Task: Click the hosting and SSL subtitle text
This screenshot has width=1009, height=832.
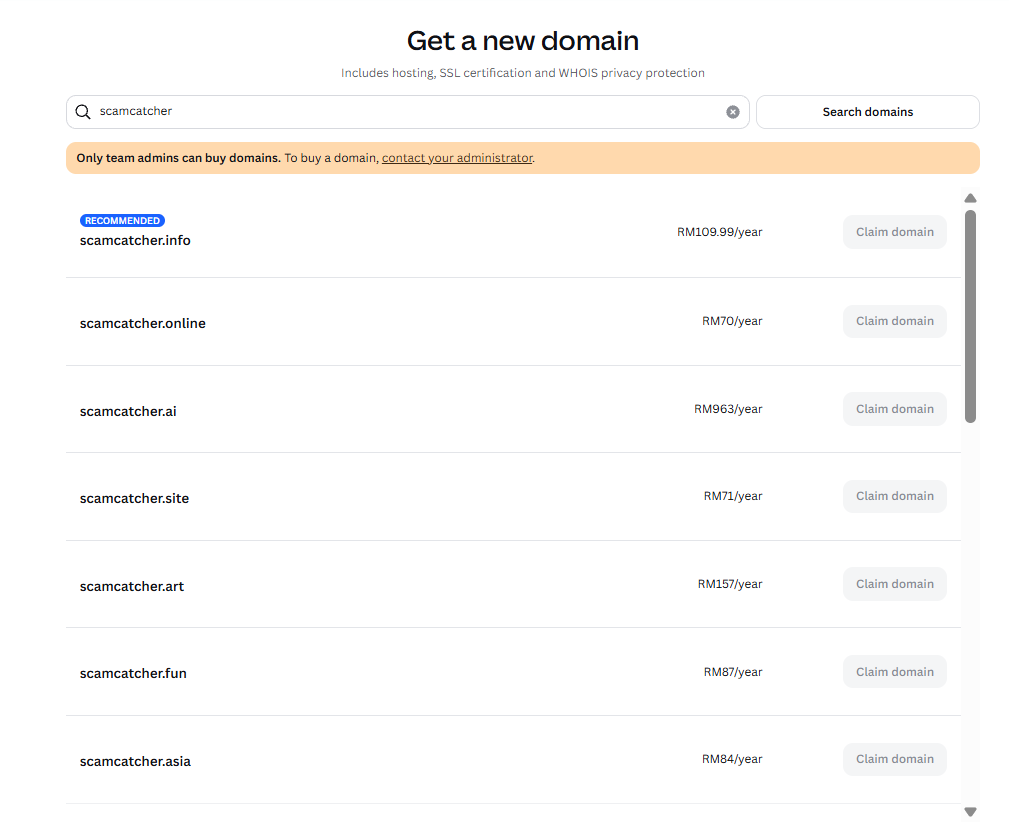Action: [523, 73]
